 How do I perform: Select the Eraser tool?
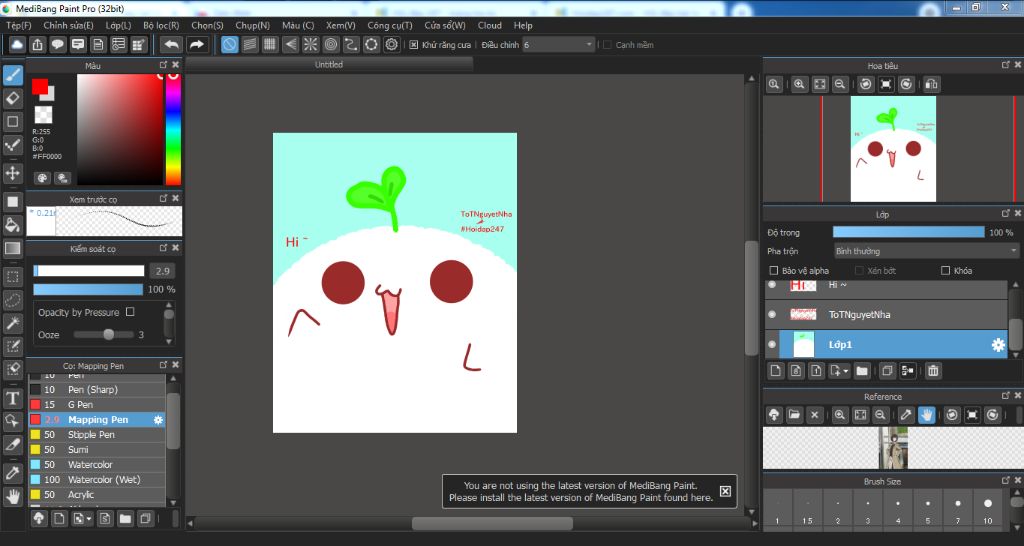[12, 99]
